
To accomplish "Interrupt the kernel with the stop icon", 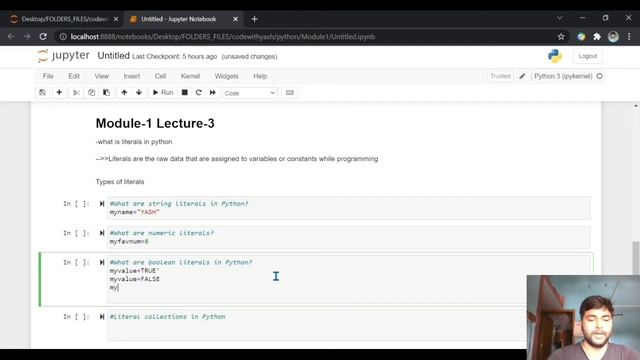I will [x=184, y=93].
